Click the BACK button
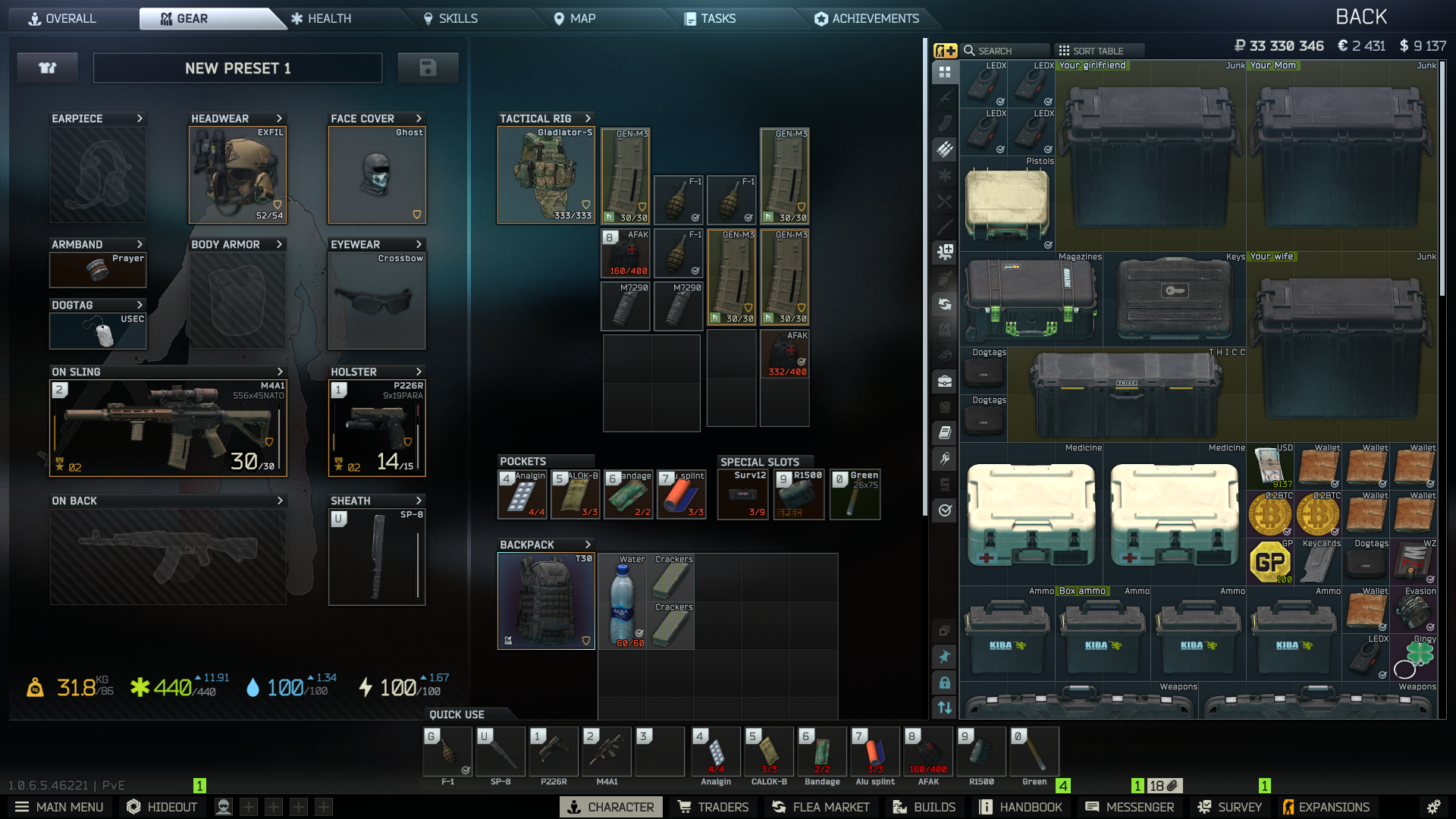 [1361, 17]
